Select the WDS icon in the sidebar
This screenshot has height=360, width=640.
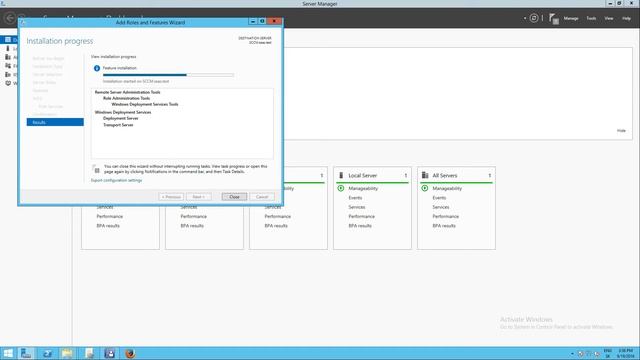tap(8, 83)
